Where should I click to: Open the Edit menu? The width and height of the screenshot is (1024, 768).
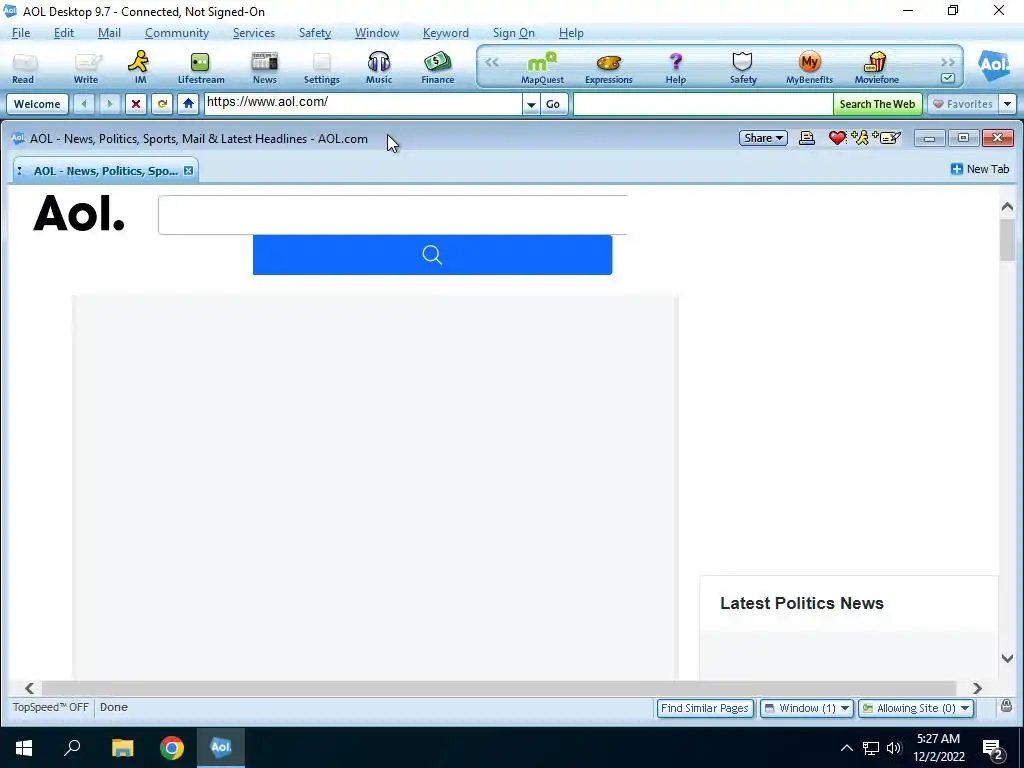[63, 33]
